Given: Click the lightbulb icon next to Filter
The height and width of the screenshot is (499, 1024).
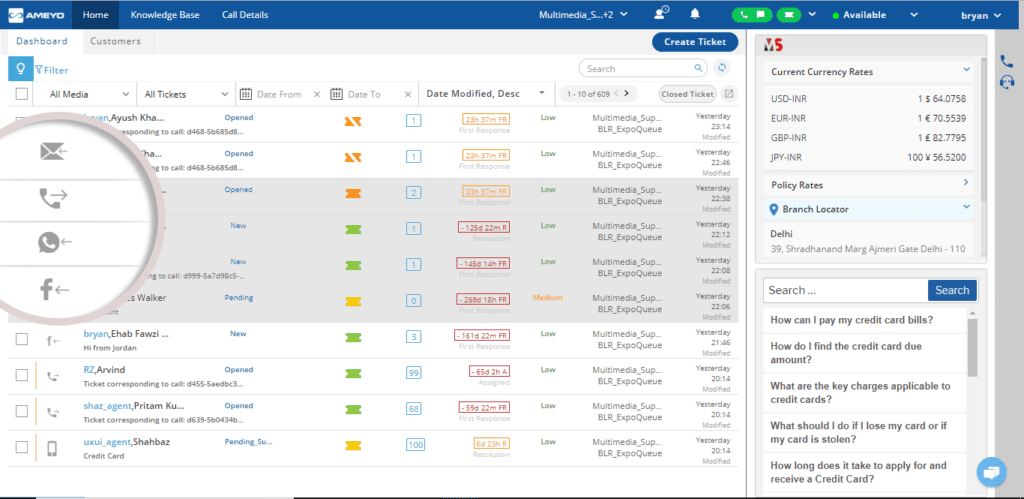Looking at the screenshot, I should pyautogui.click(x=20, y=69).
